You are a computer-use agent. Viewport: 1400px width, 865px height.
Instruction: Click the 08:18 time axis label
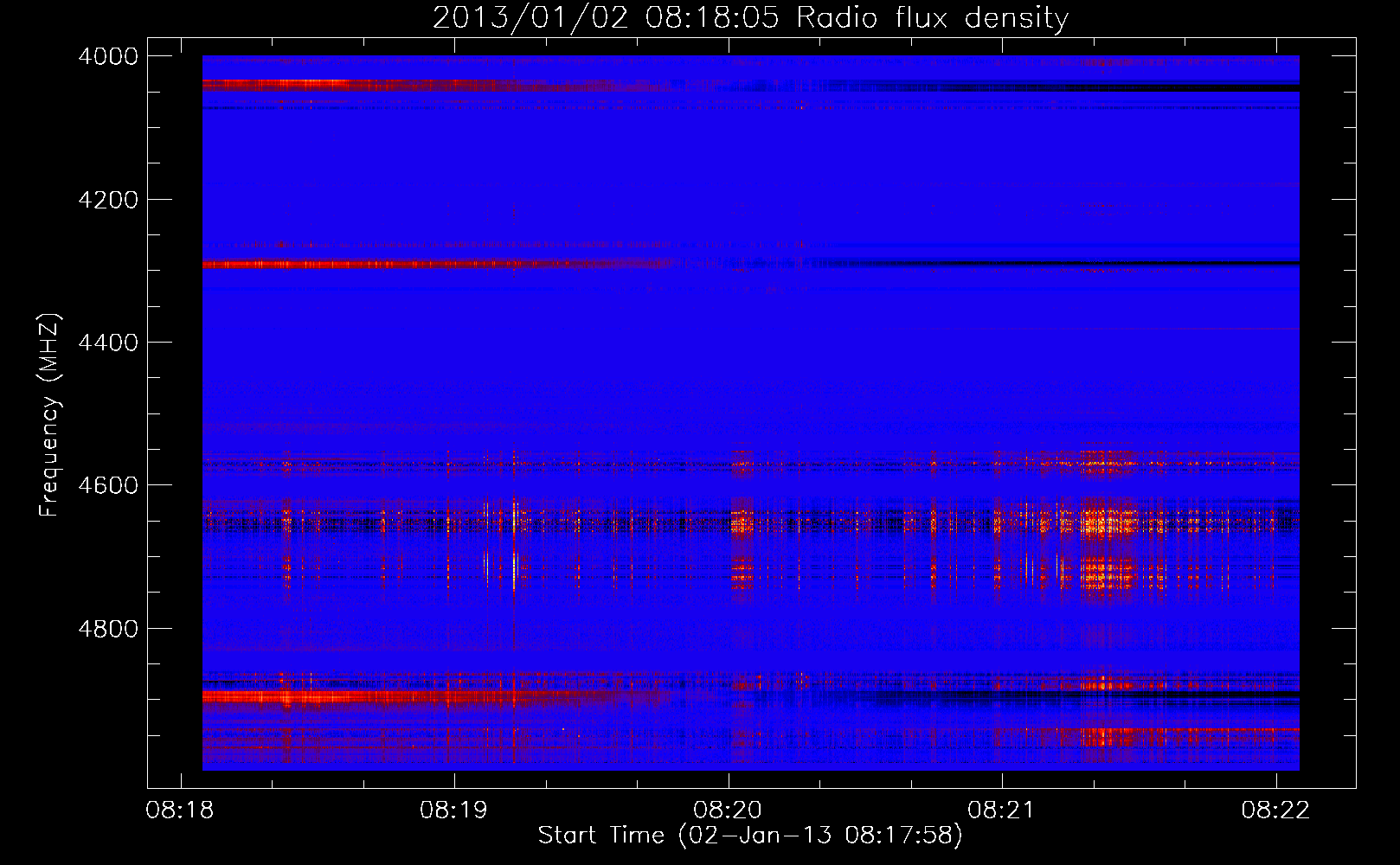(180, 811)
